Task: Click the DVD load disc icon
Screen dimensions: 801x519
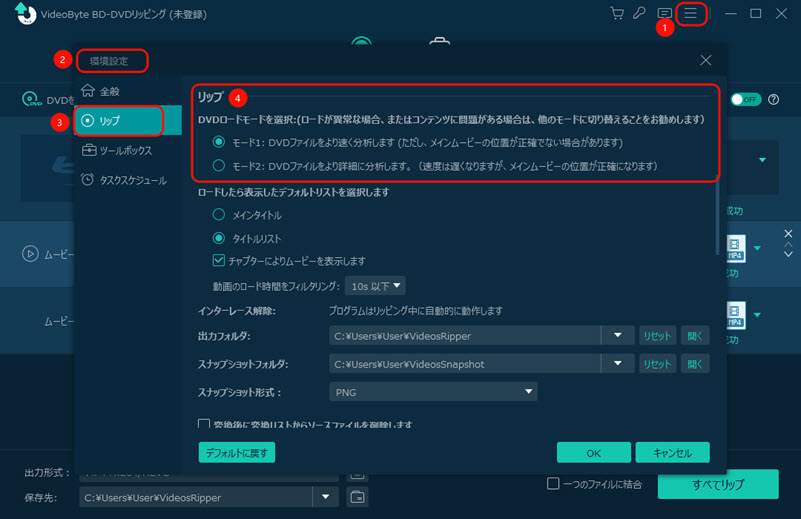Action: [x=32, y=99]
